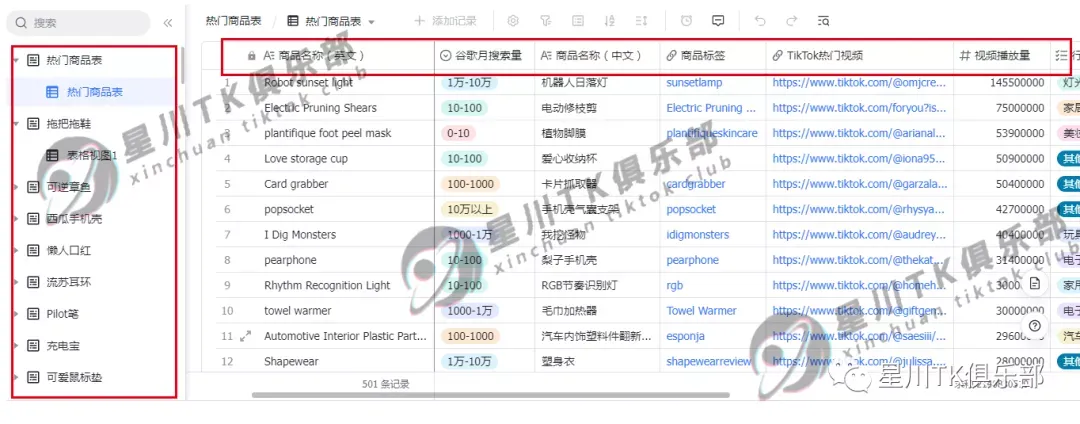The image size is (1080, 424).
Task: Click the sidebar vertical scrollbar
Action: tap(183, 67)
